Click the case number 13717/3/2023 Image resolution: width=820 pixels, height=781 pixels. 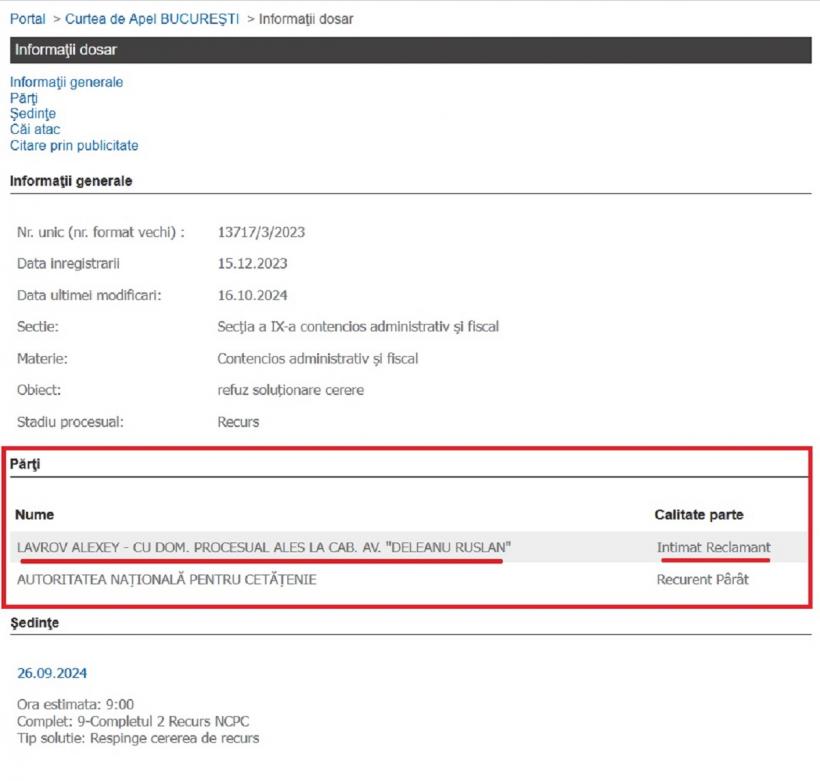[261, 232]
